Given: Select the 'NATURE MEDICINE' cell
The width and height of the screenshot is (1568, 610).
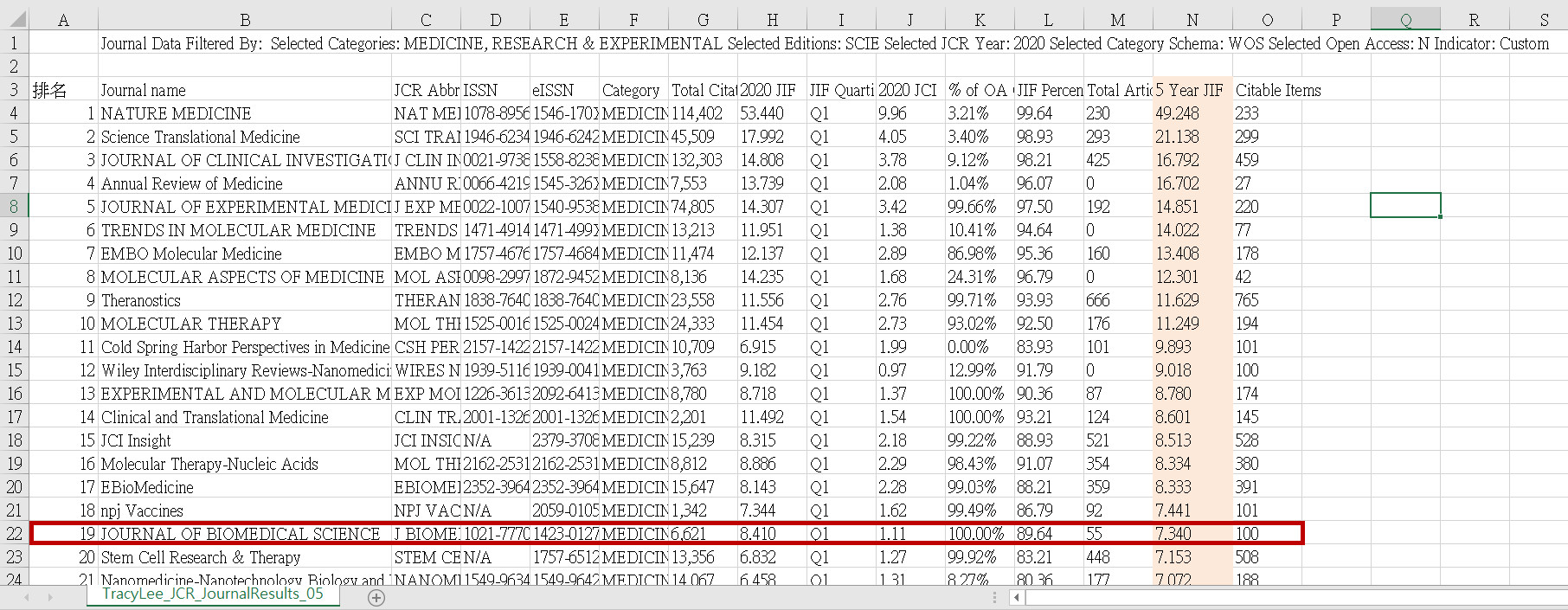Looking at the screenshot, I should point(245,113).
